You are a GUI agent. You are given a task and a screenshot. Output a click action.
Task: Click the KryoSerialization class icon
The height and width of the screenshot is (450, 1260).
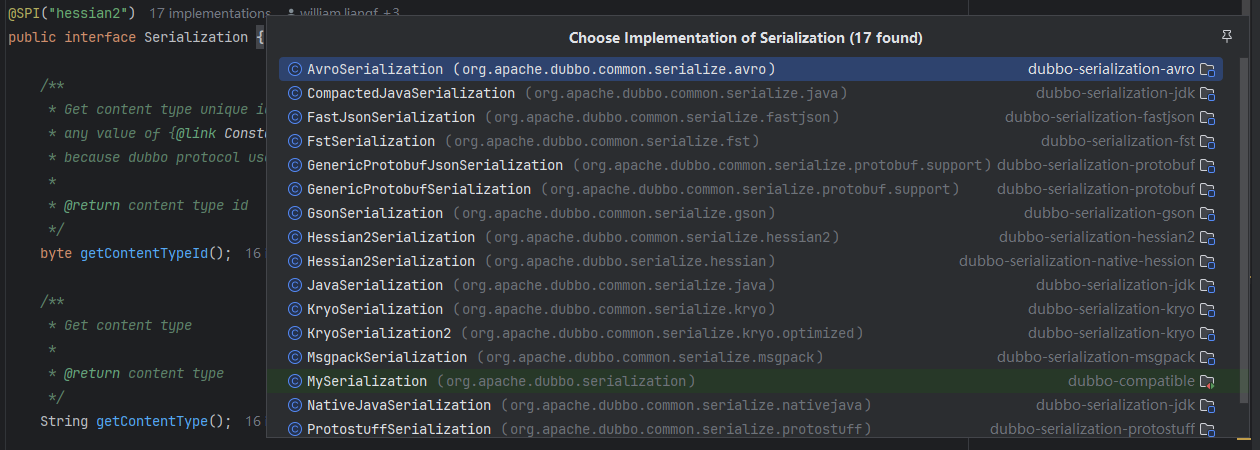pos(295,310)
